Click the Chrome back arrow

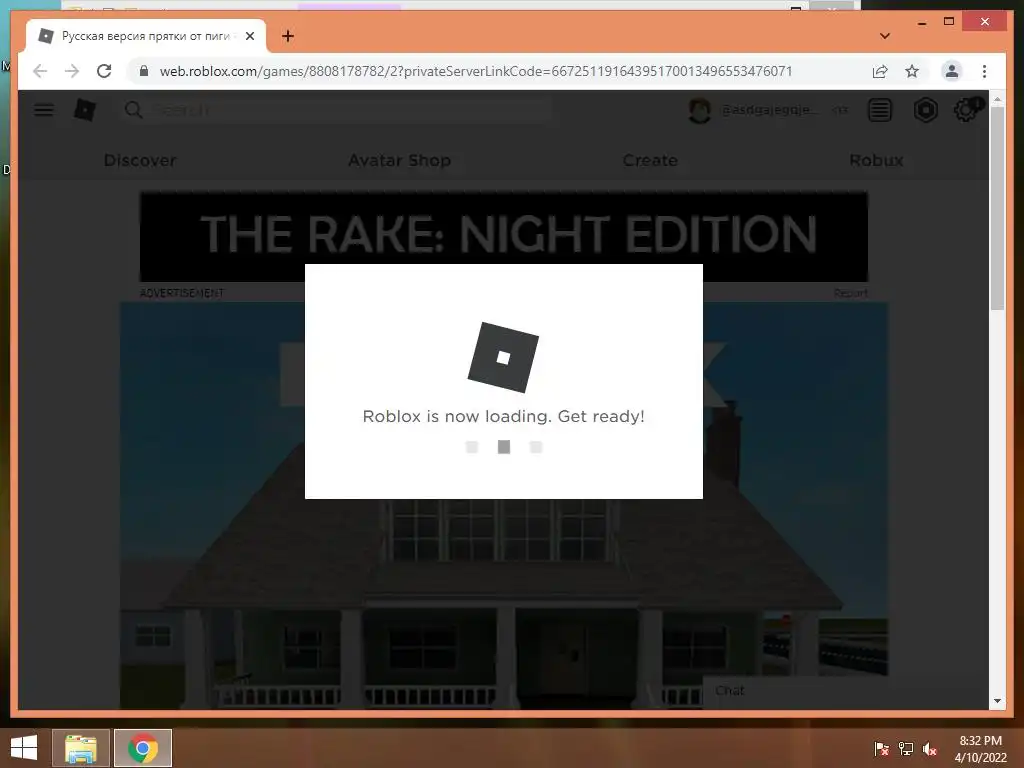40,71
